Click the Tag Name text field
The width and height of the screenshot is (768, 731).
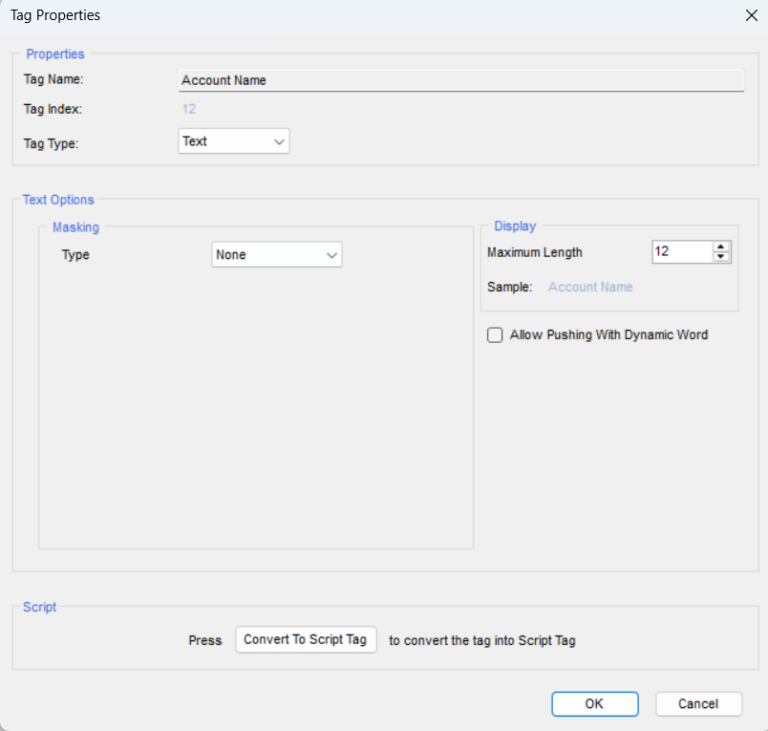pos(460,80)
